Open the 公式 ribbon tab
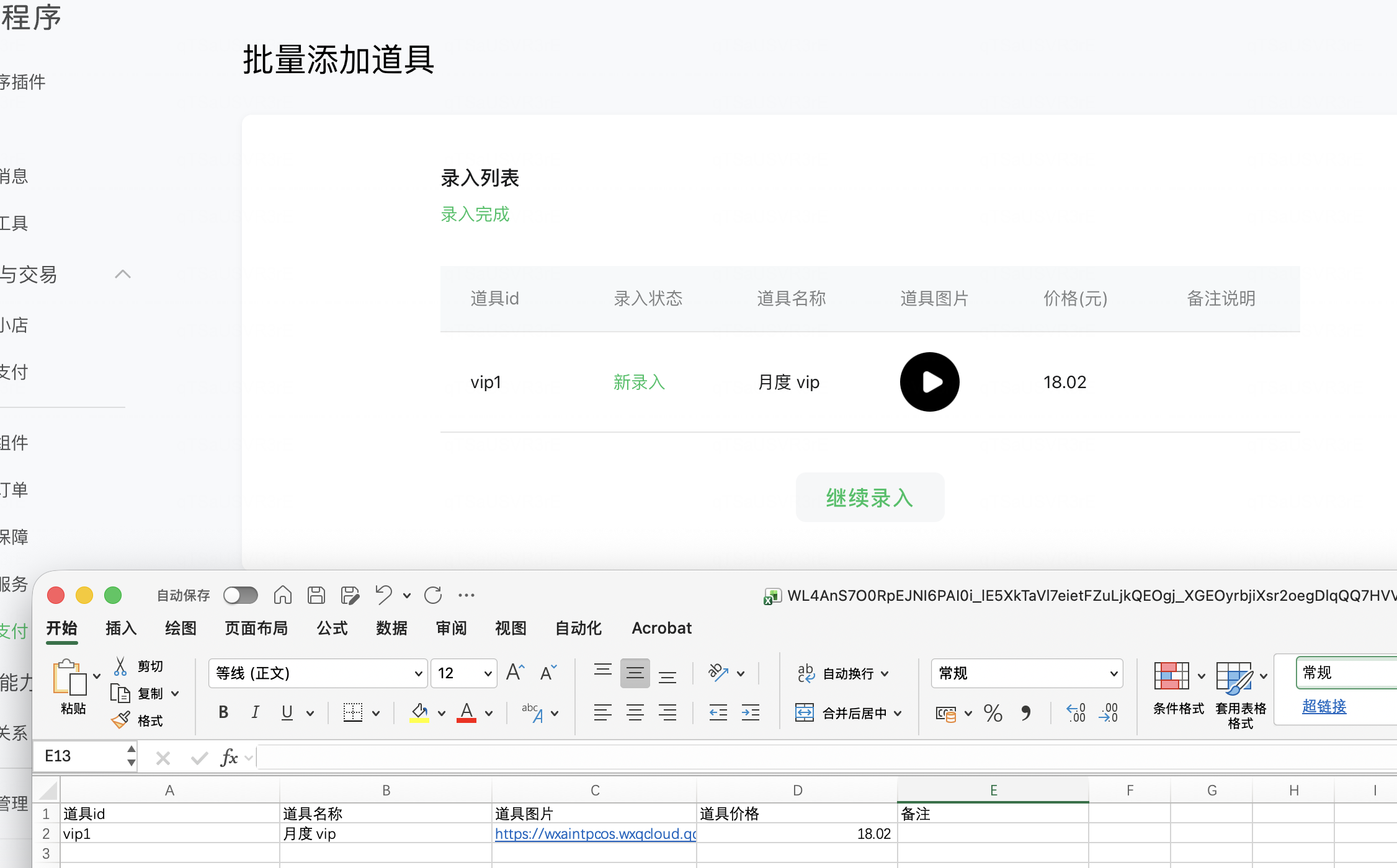This screenshot has width=1397, height=868. (x=332, y=628)
